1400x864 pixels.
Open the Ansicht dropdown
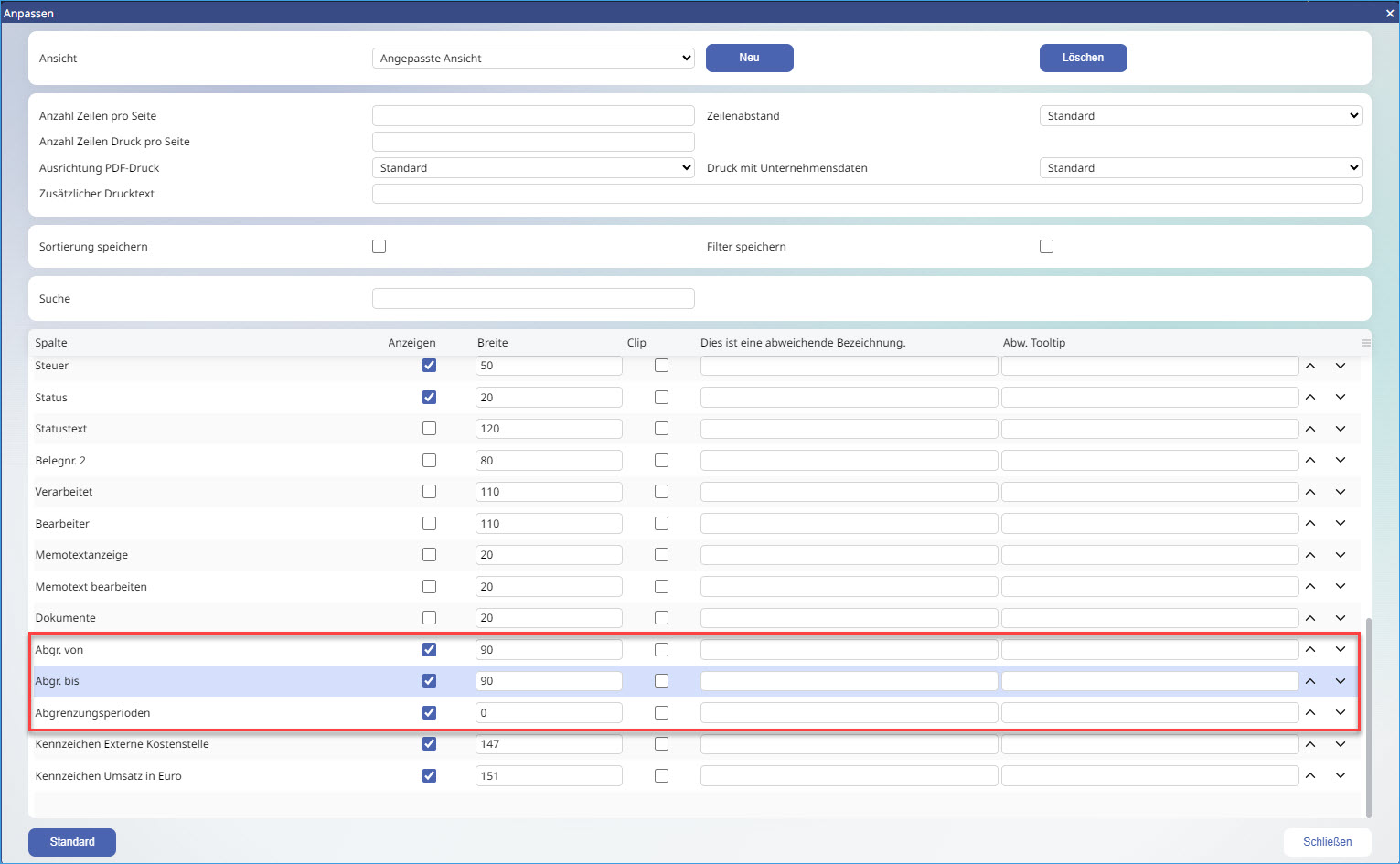click(533, 59)
